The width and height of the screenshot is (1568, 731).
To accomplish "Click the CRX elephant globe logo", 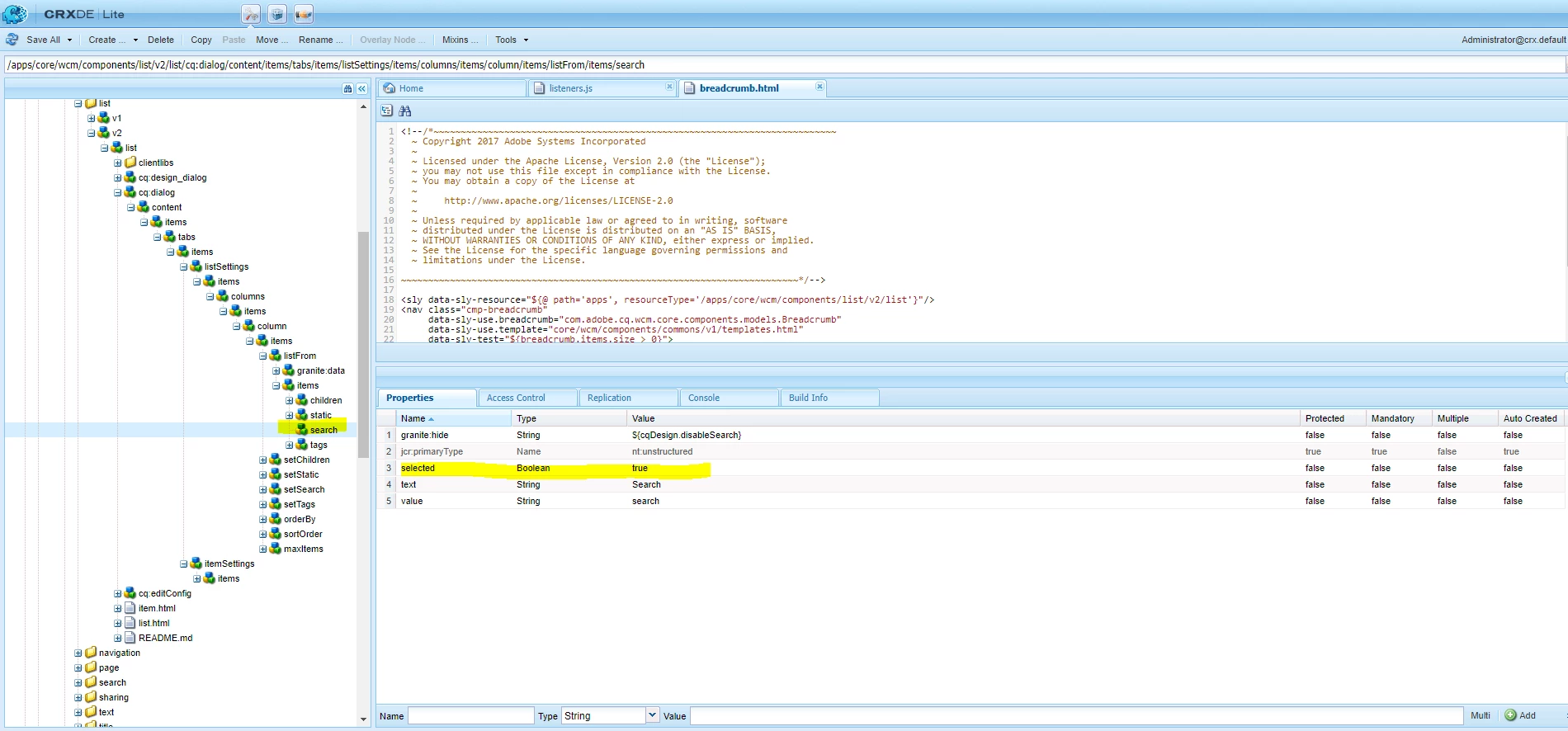I will pos(15,14).
